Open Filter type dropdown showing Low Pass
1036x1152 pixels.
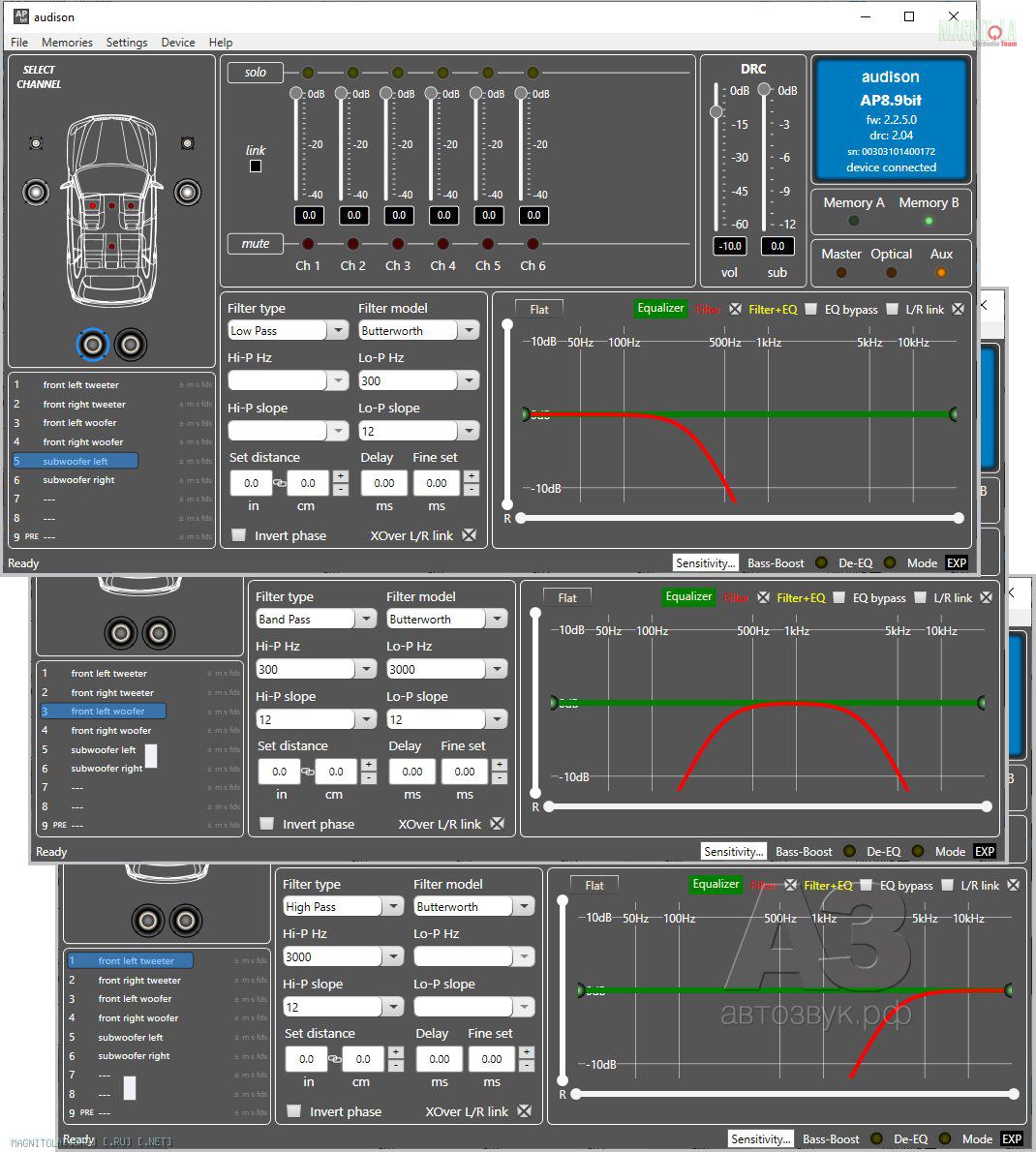[x=288, y=331]
